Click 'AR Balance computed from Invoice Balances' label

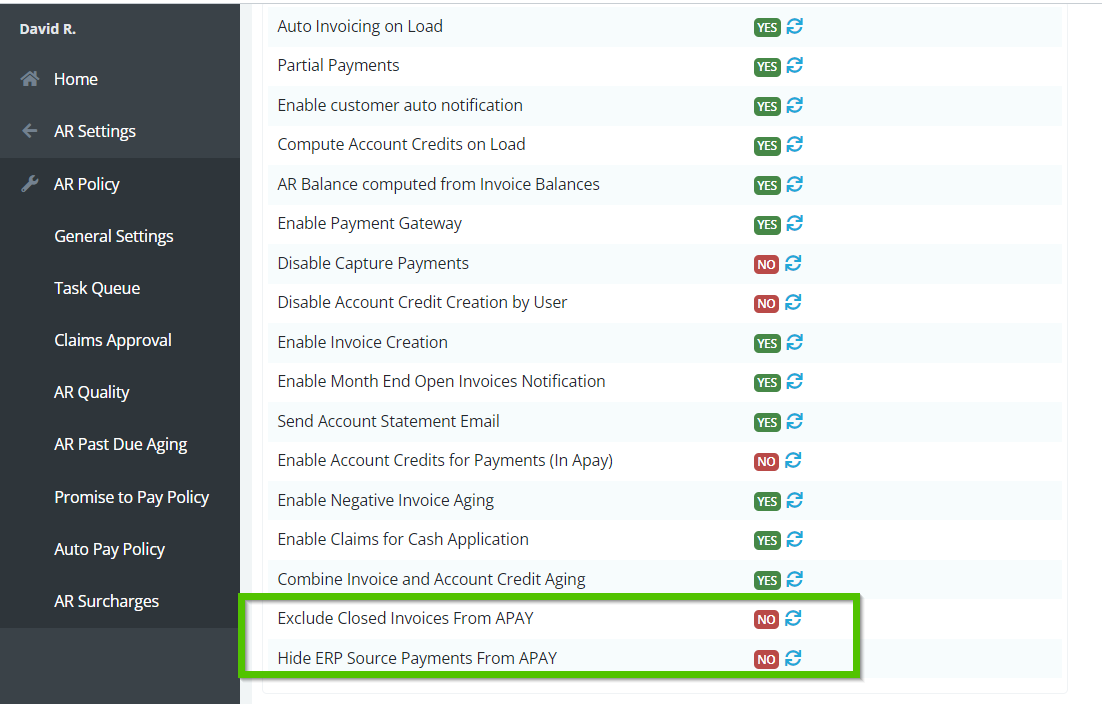click(x=439, y=184)
